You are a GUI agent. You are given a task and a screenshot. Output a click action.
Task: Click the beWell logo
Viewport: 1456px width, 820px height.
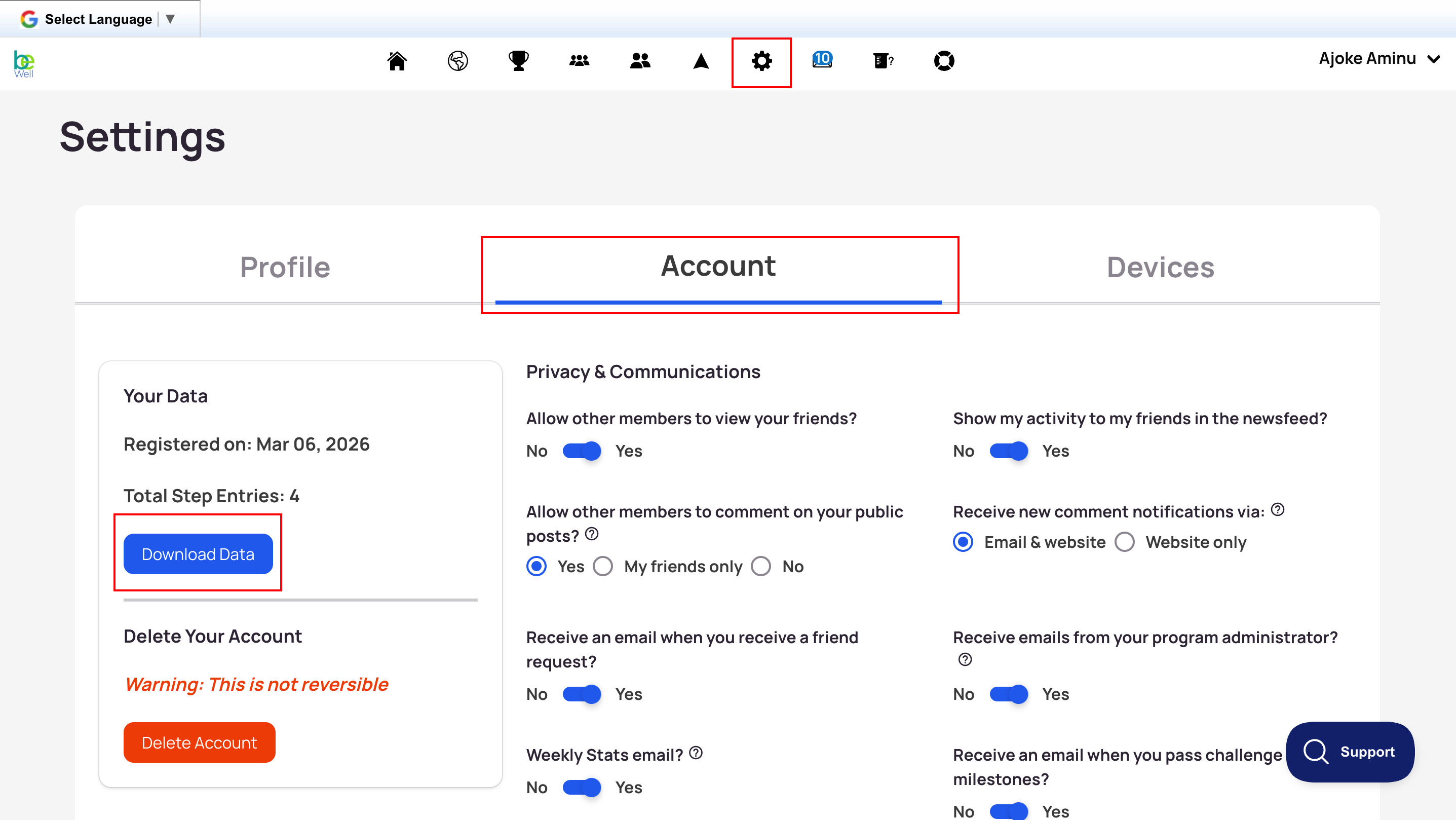24,64
